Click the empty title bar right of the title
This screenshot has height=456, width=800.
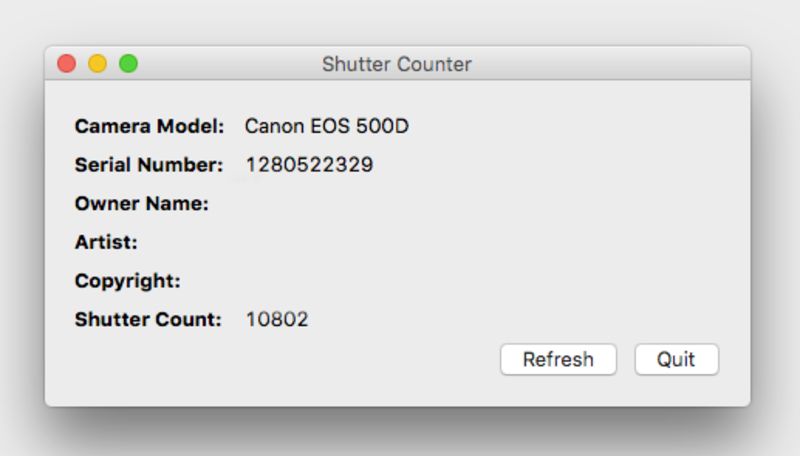click(x=620, y=64)
